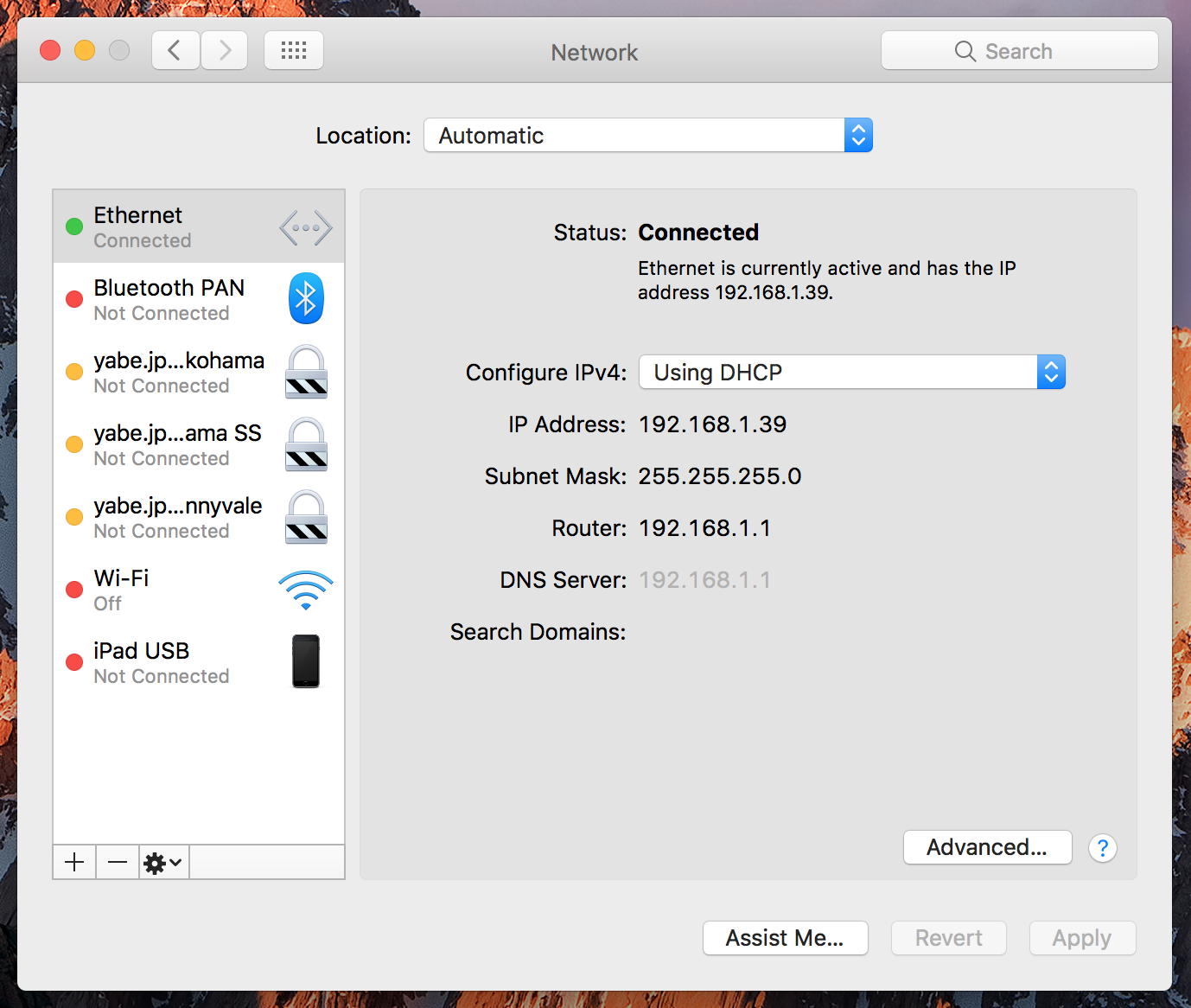1191x1008 pixels.
Task: Click the Search Domains label
Action: [x=538, y=632]
